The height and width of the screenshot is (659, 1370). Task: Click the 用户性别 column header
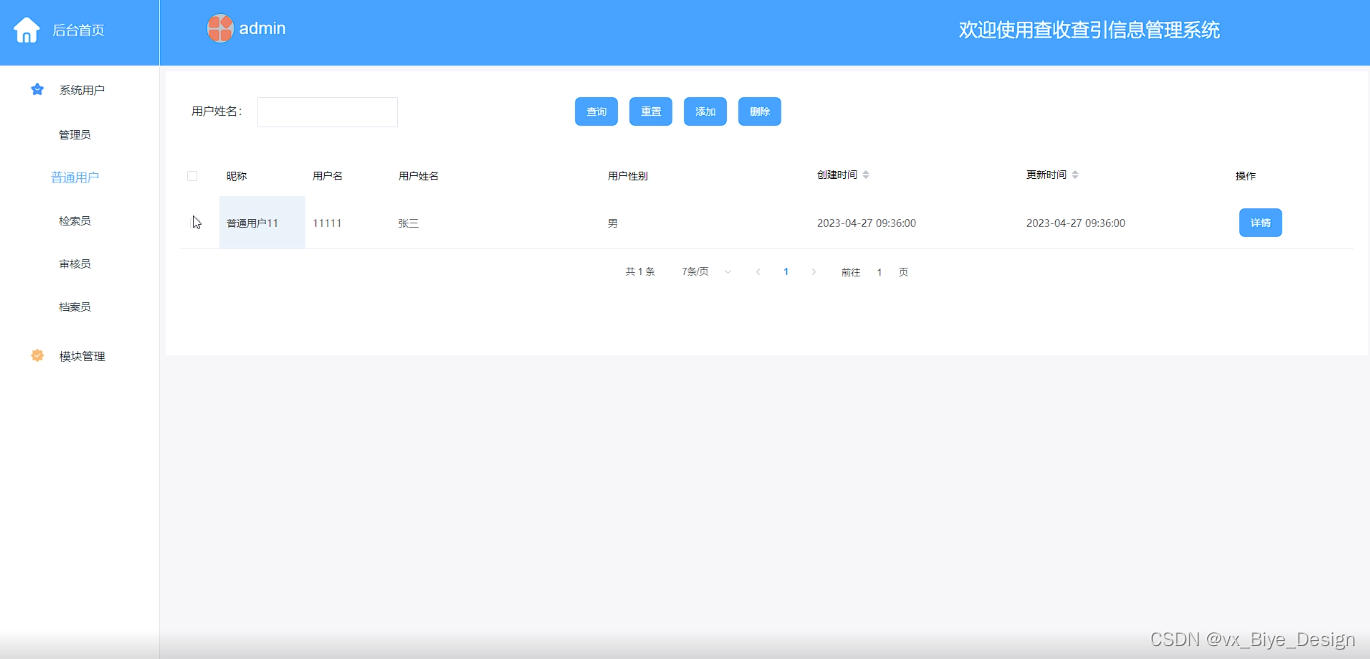pos(628,176)
